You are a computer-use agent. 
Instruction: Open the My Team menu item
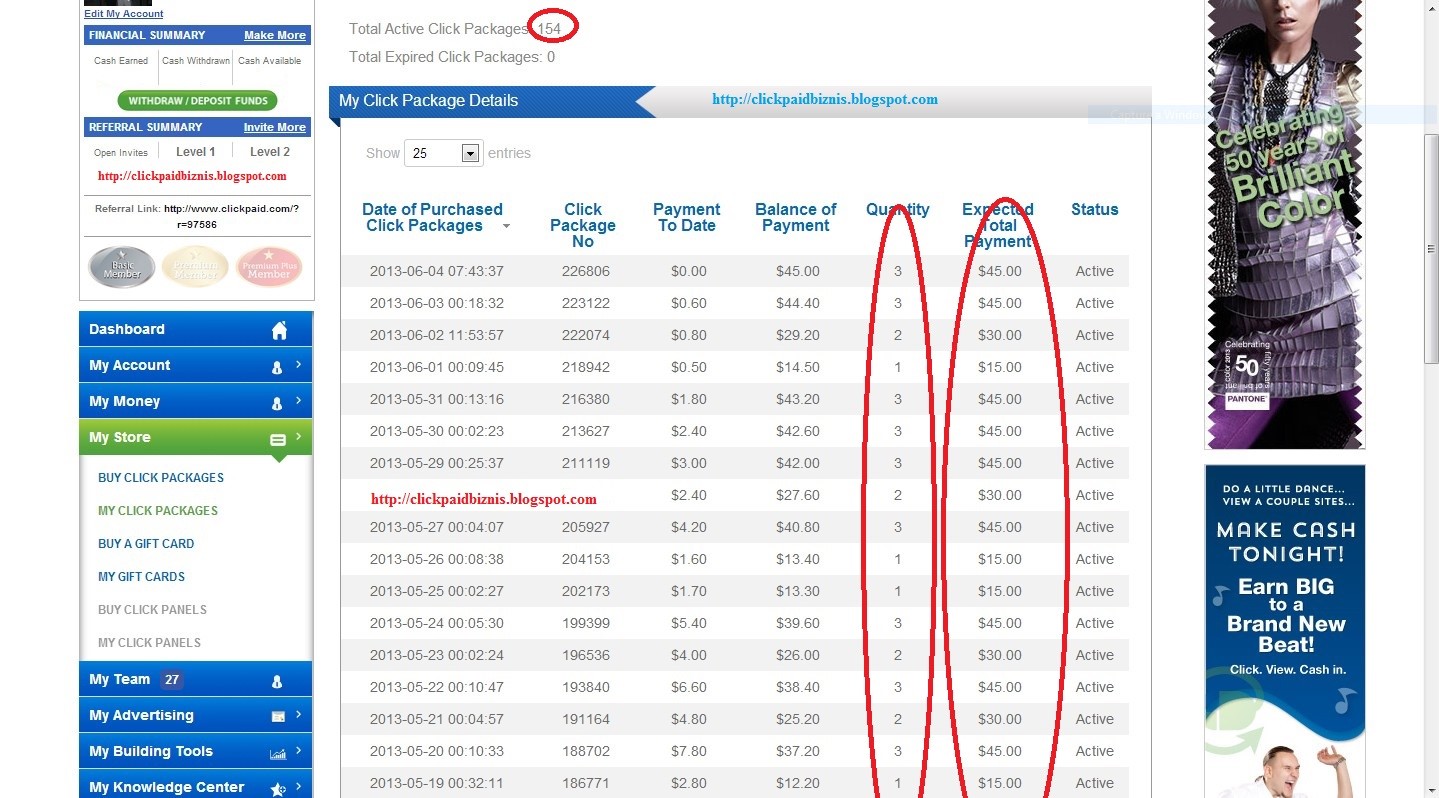coord(196,679)
